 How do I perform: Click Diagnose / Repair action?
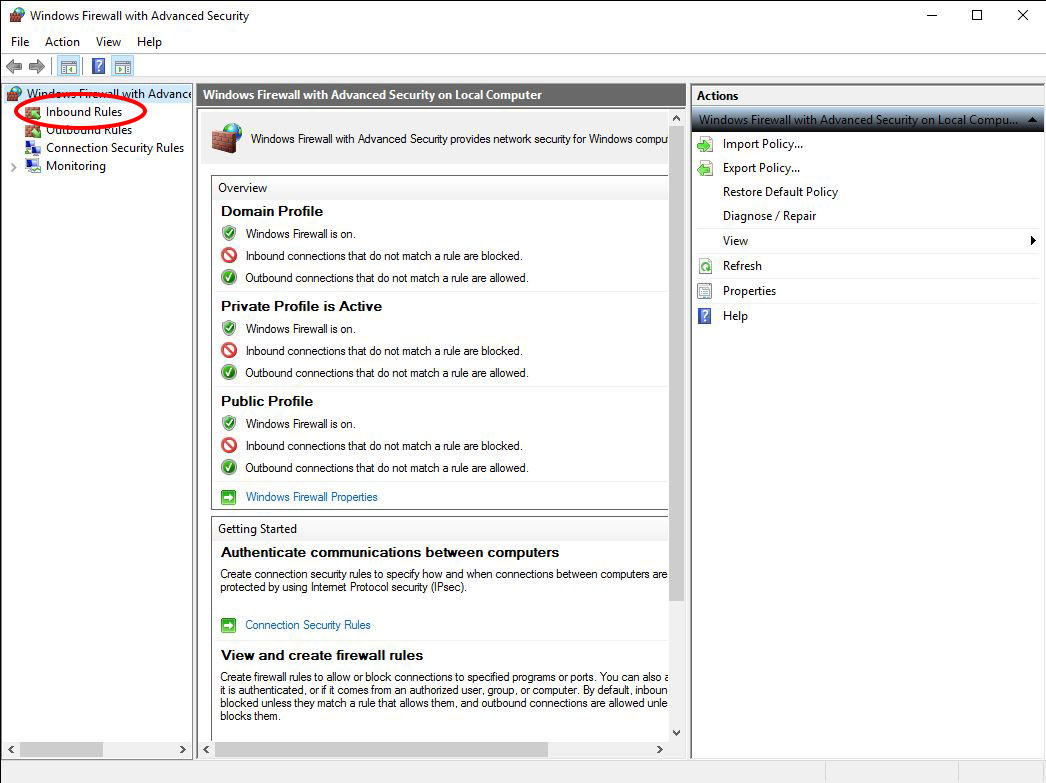[769, 216]
